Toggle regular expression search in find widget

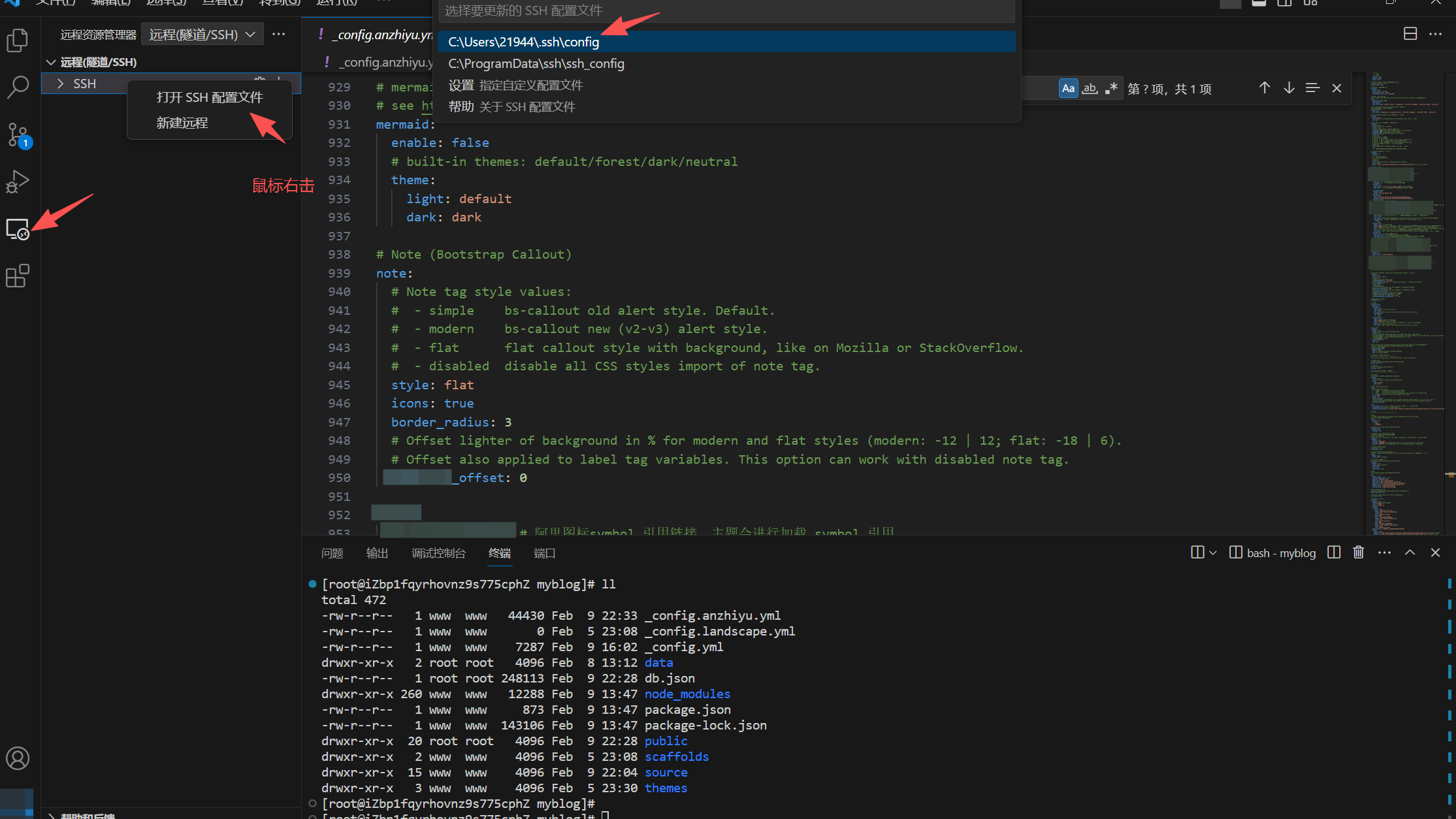(1111, 88)
